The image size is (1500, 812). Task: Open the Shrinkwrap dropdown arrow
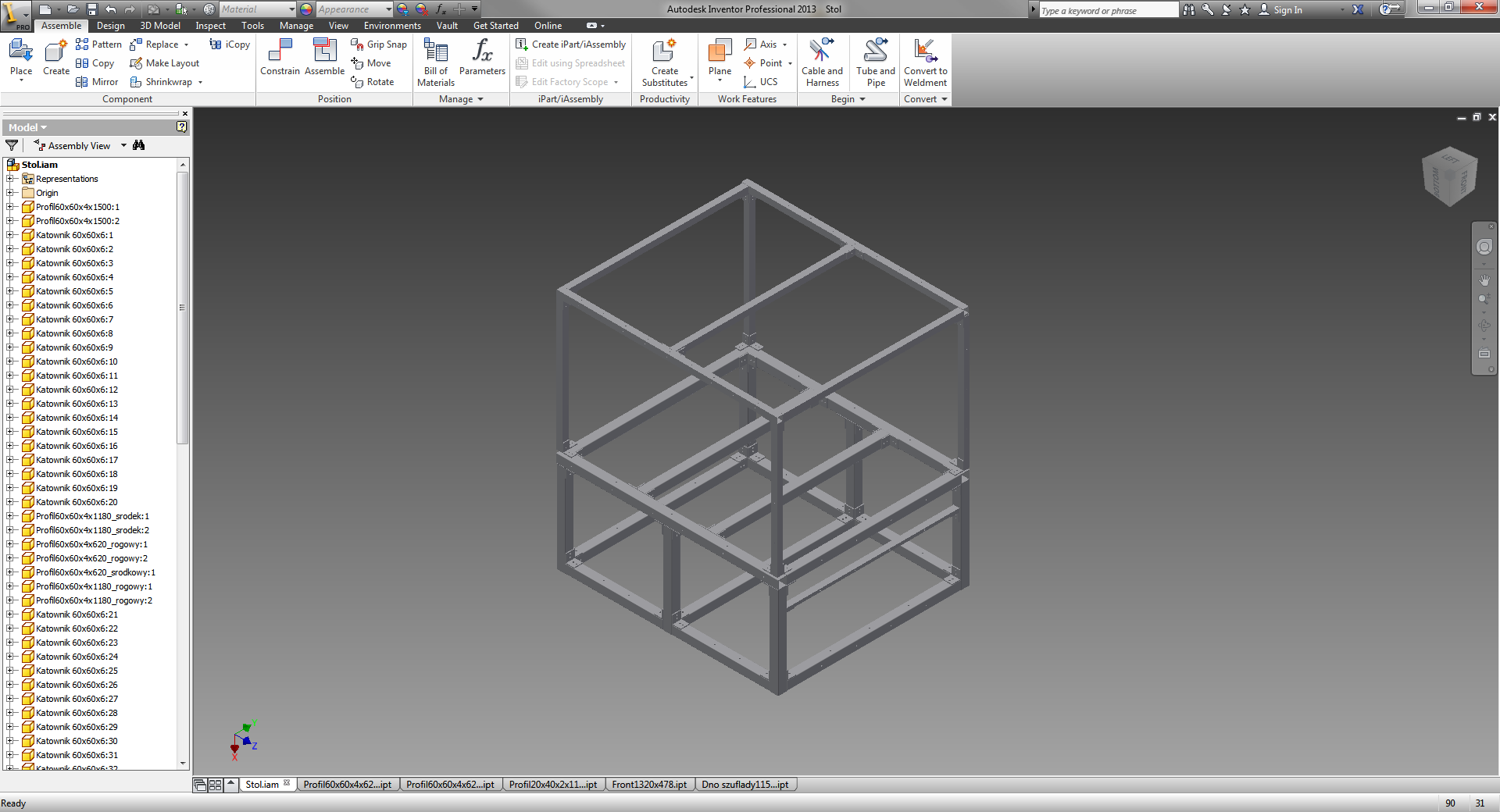point(200,82)
